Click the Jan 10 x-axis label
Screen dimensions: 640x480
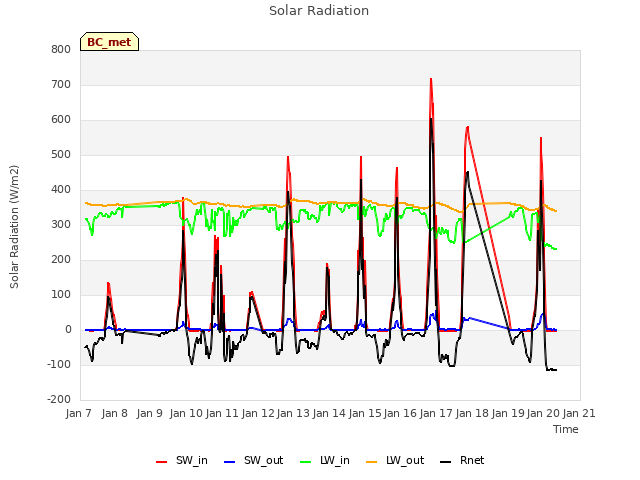point(186,413)
